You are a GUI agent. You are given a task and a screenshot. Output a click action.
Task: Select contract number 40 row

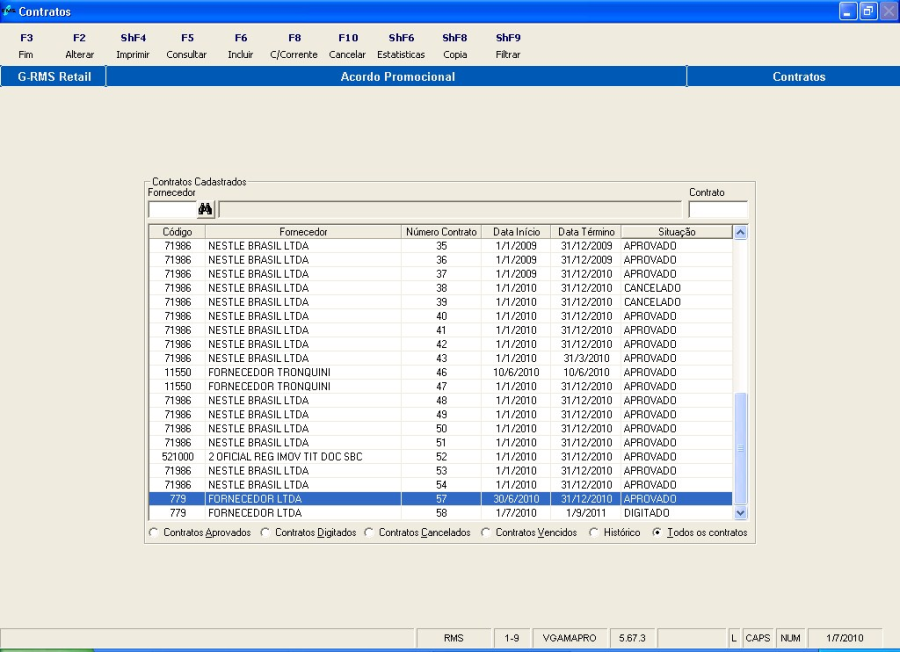pyautogui.click(x=440, y=316)
